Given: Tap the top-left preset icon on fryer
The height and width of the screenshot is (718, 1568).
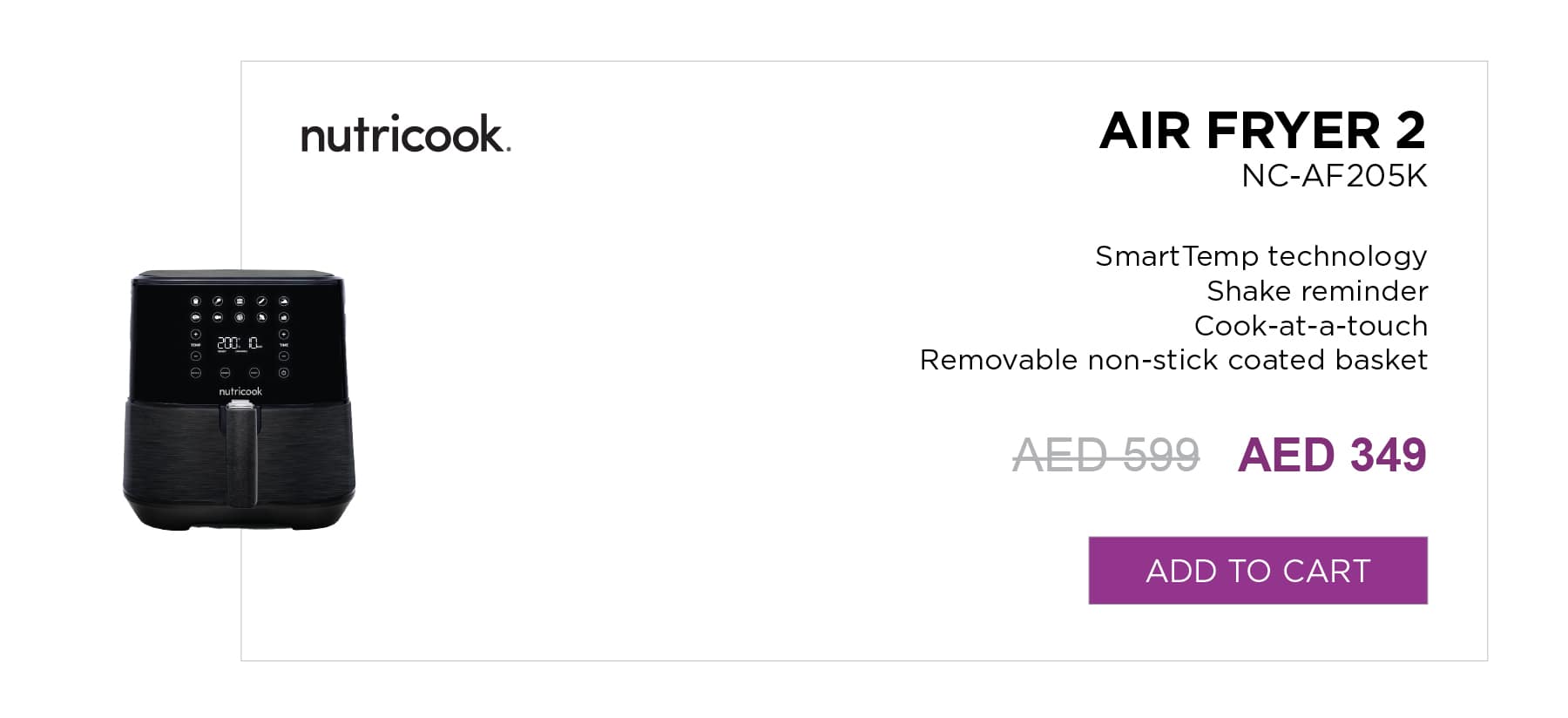Looking at the screenshot, I should coord(196,301).
